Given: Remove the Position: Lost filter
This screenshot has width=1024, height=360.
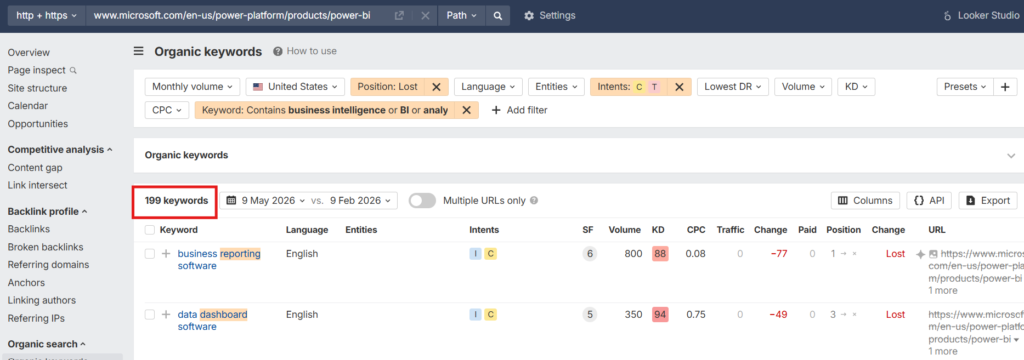Looking at the screenshot, I should [x=437, y=87].
